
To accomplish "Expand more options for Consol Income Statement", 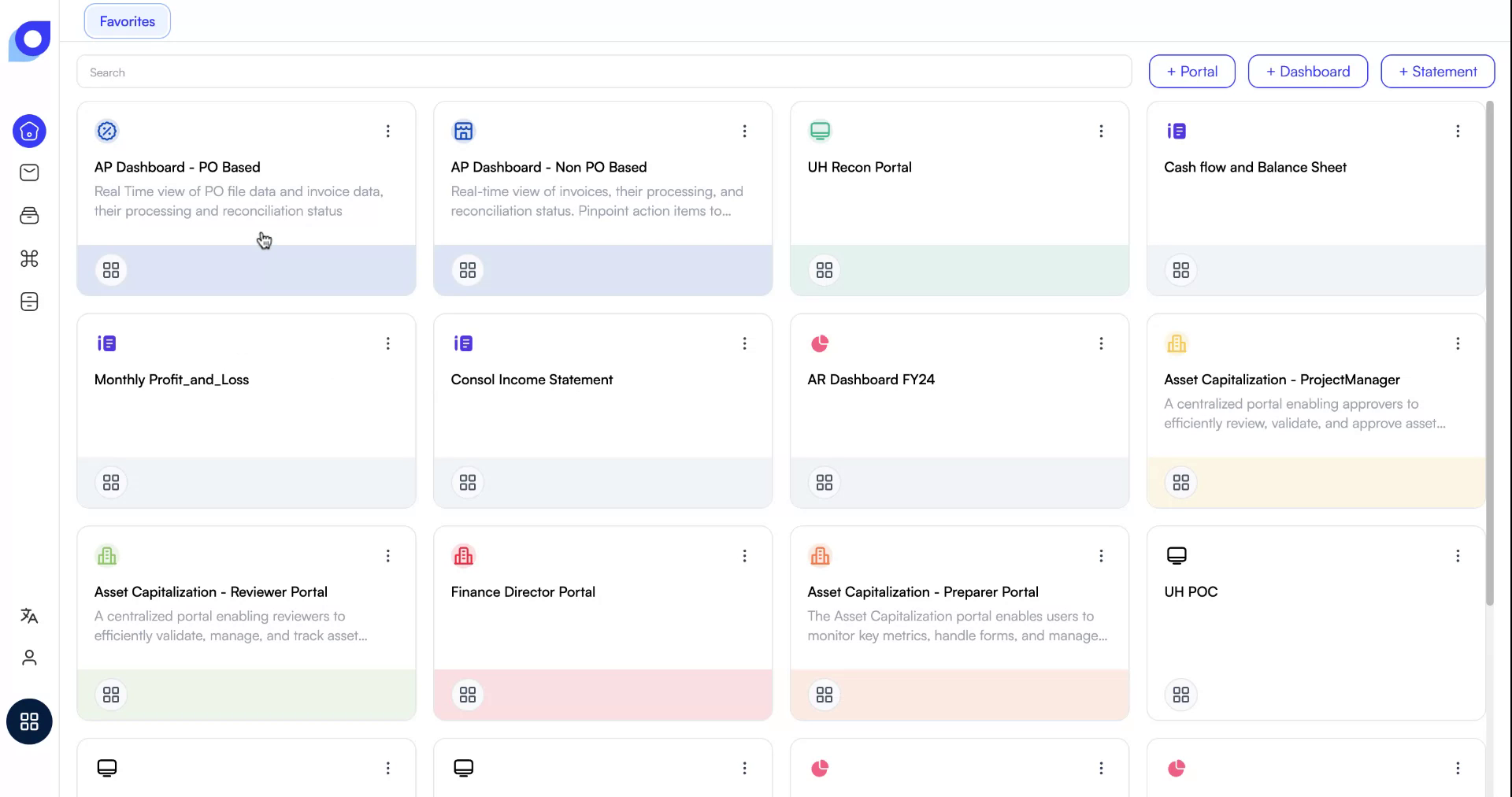I will click(744, 343).
